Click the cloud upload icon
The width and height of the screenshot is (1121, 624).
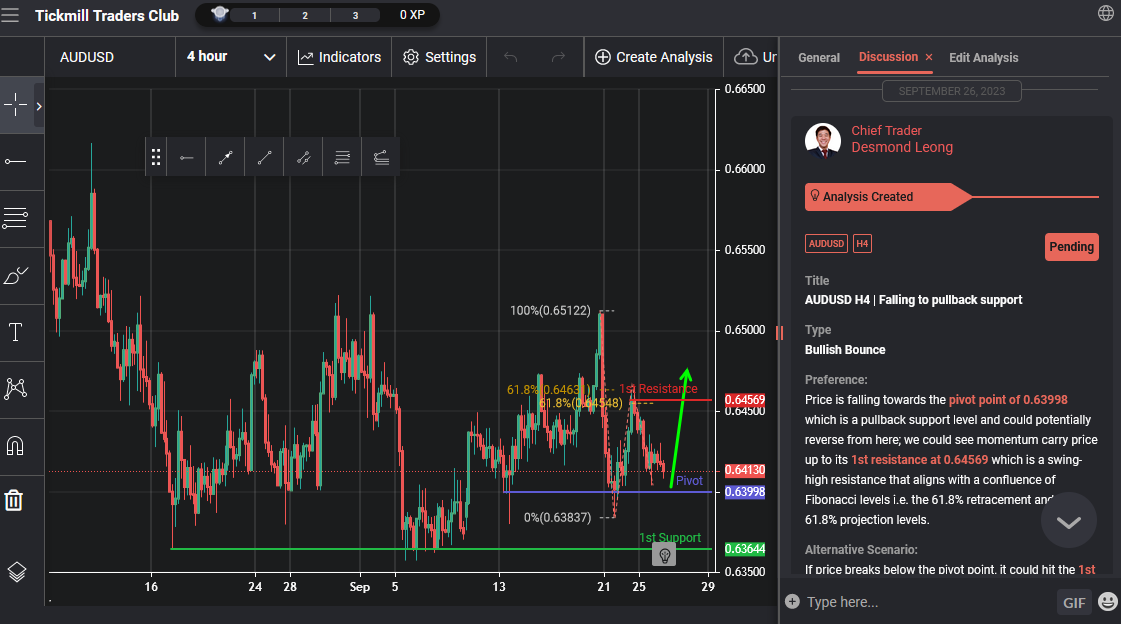(x=746, y=56)
